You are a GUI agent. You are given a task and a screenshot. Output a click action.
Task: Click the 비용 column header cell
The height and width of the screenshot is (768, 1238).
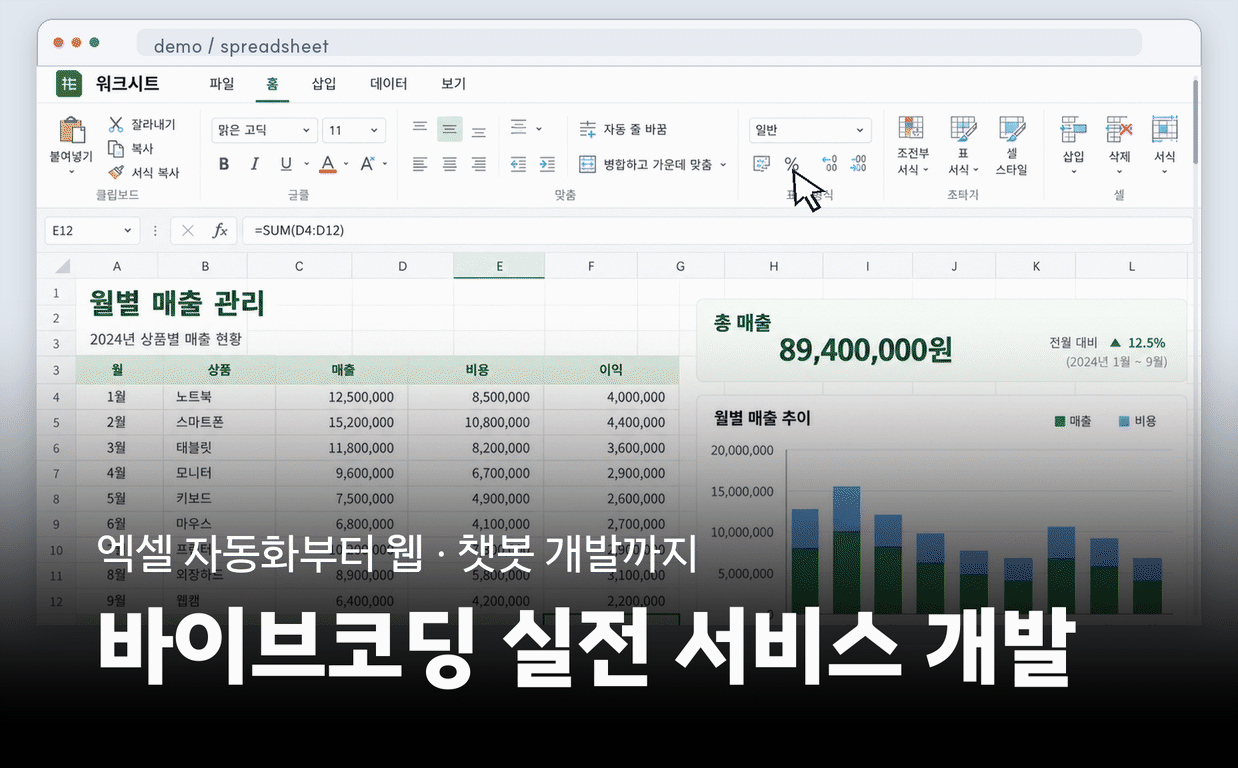click(x=477, y=370)
